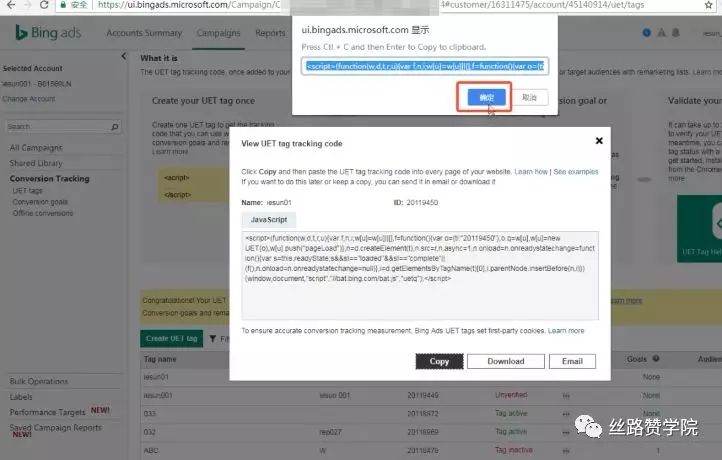Open UET tags sidebar item

[x=28, y=191]
